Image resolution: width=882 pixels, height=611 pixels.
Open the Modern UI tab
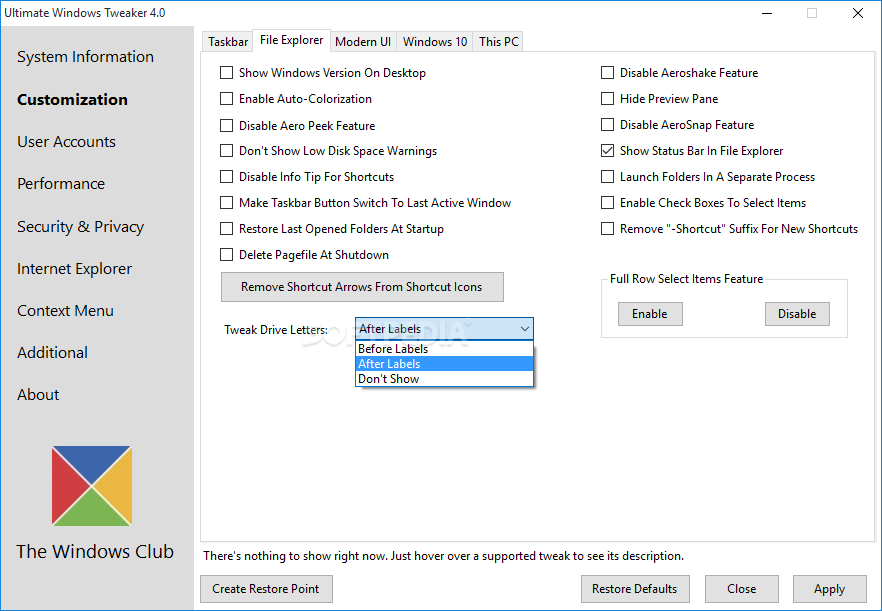click(x=363, y=42)
